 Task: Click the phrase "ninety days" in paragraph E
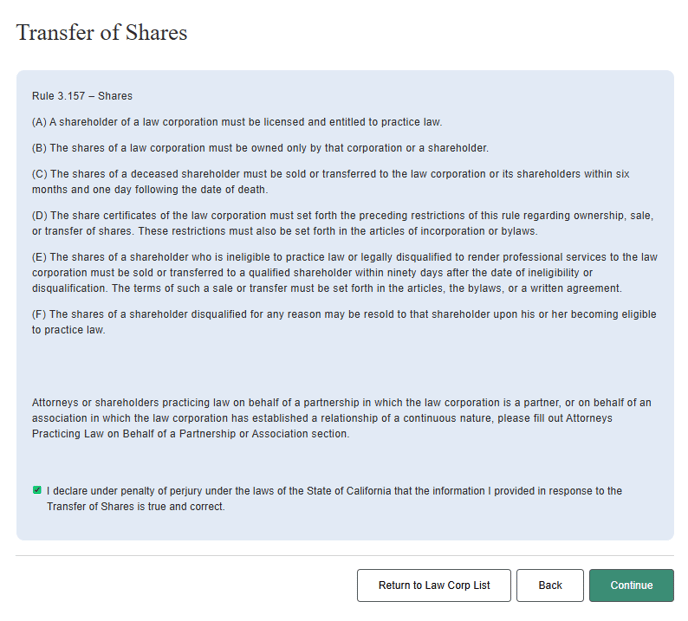416,273
